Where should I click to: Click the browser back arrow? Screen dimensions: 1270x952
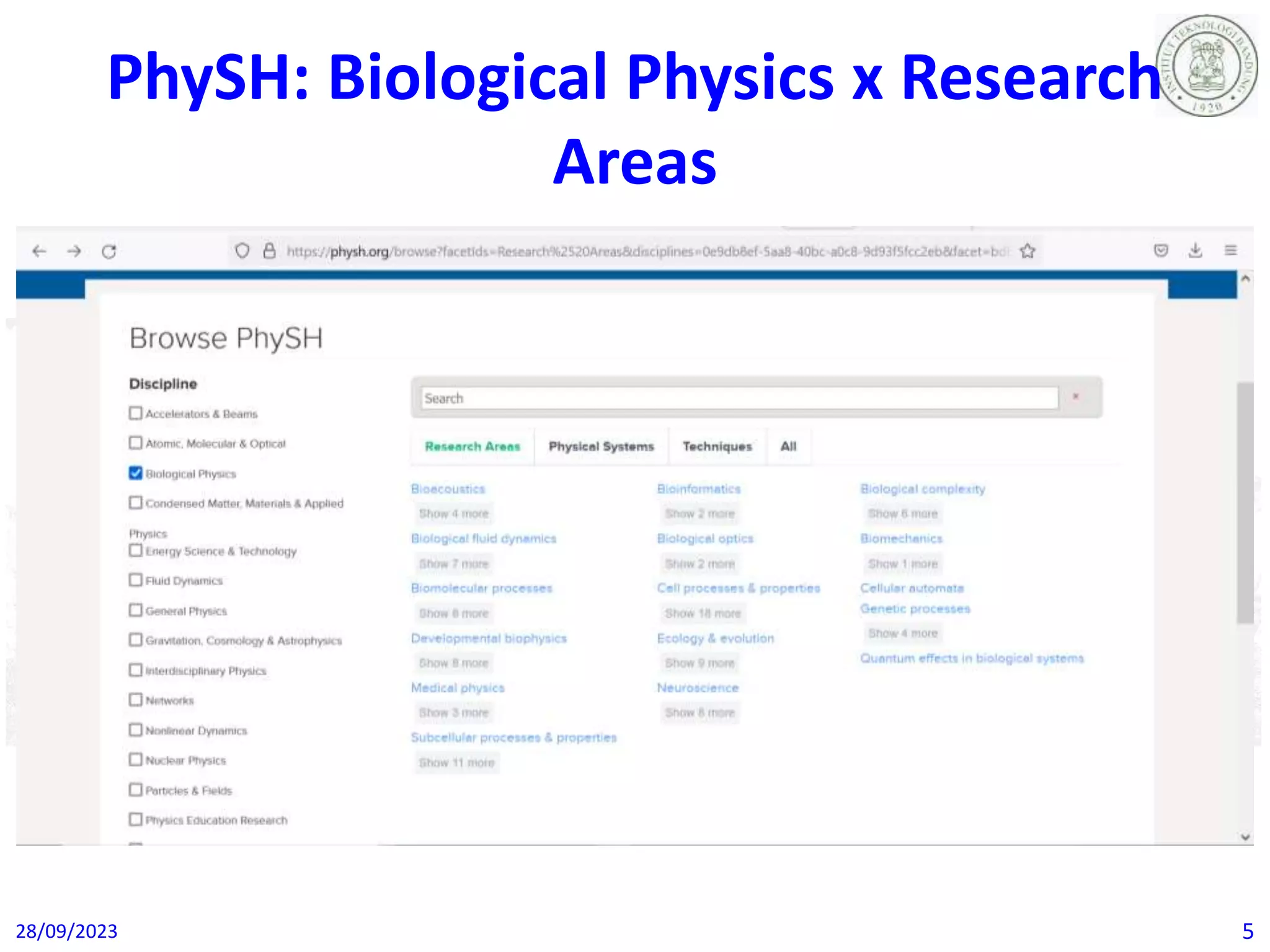39,251
